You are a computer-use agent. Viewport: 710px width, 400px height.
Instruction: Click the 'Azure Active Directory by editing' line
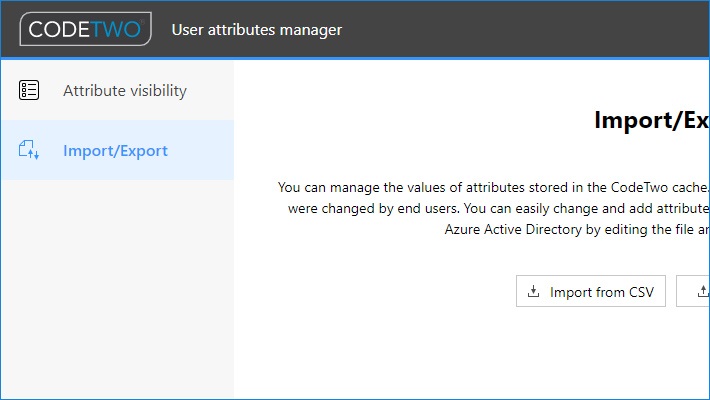(577, 229)
